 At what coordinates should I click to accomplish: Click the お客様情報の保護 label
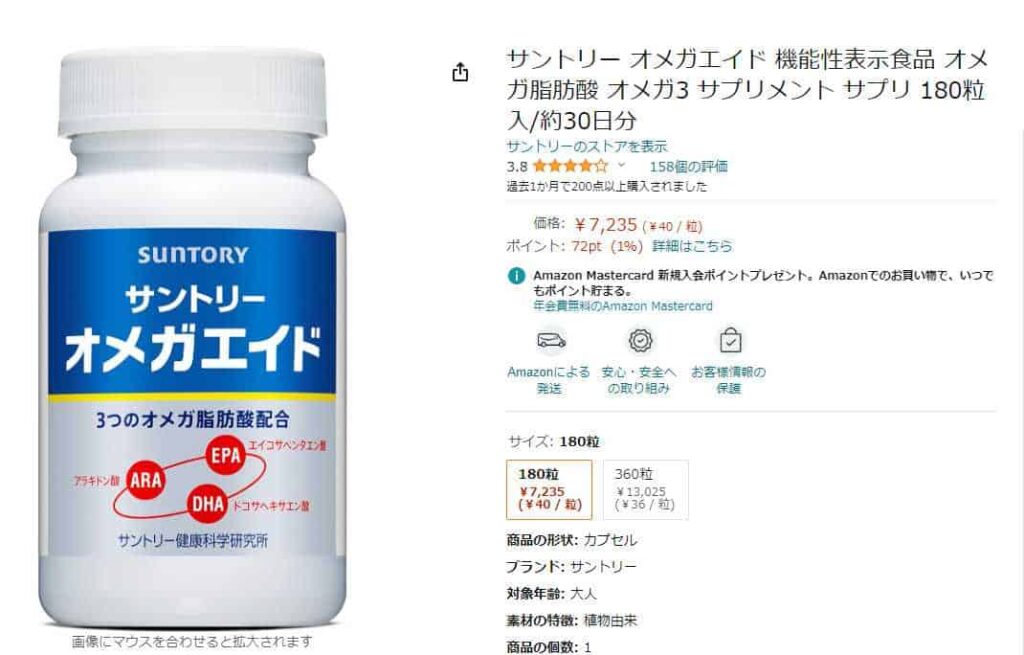tap(728, 380)
